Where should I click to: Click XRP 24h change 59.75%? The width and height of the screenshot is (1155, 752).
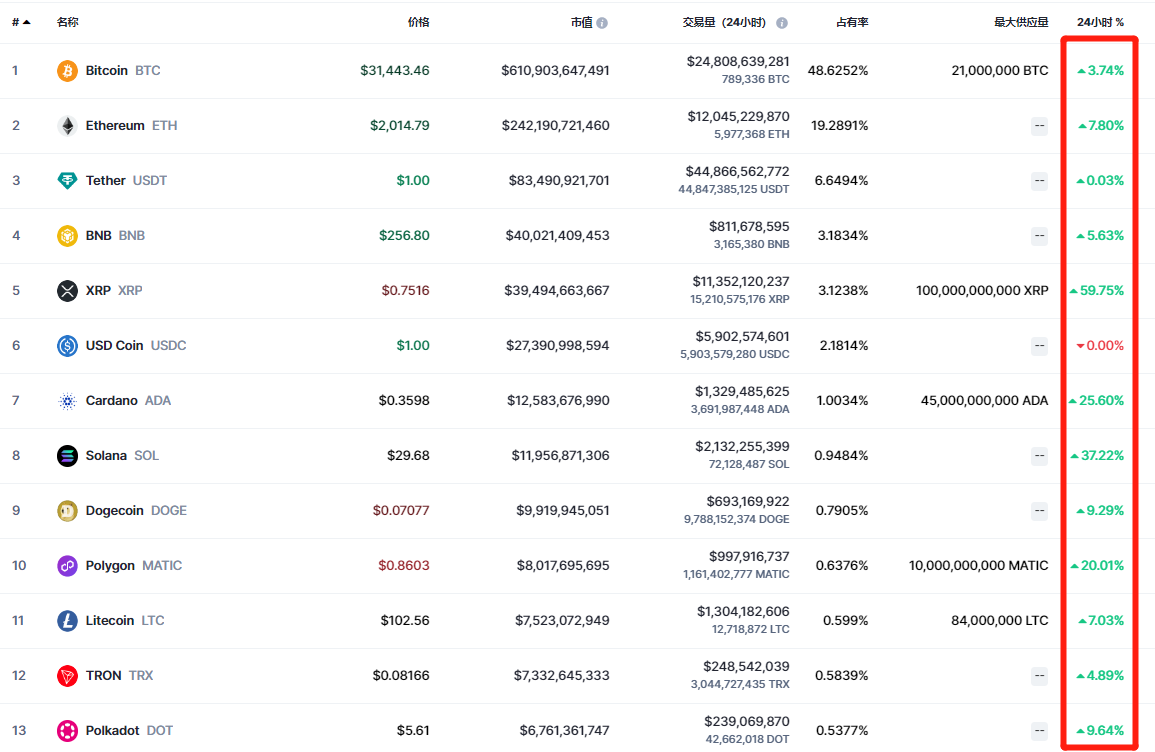(1097, 291)
